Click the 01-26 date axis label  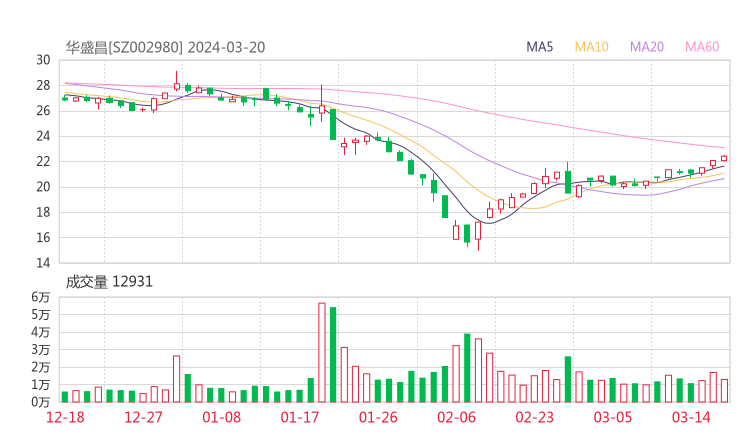[x=378, y=417]
